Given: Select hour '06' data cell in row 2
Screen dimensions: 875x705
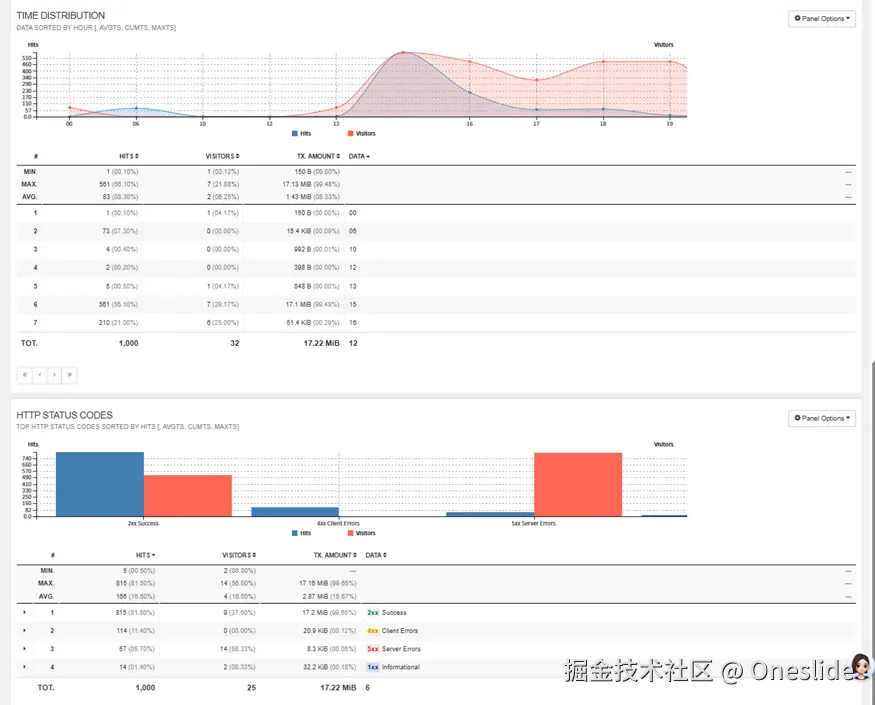Looking at the screenshot, I should coord(353,231).
